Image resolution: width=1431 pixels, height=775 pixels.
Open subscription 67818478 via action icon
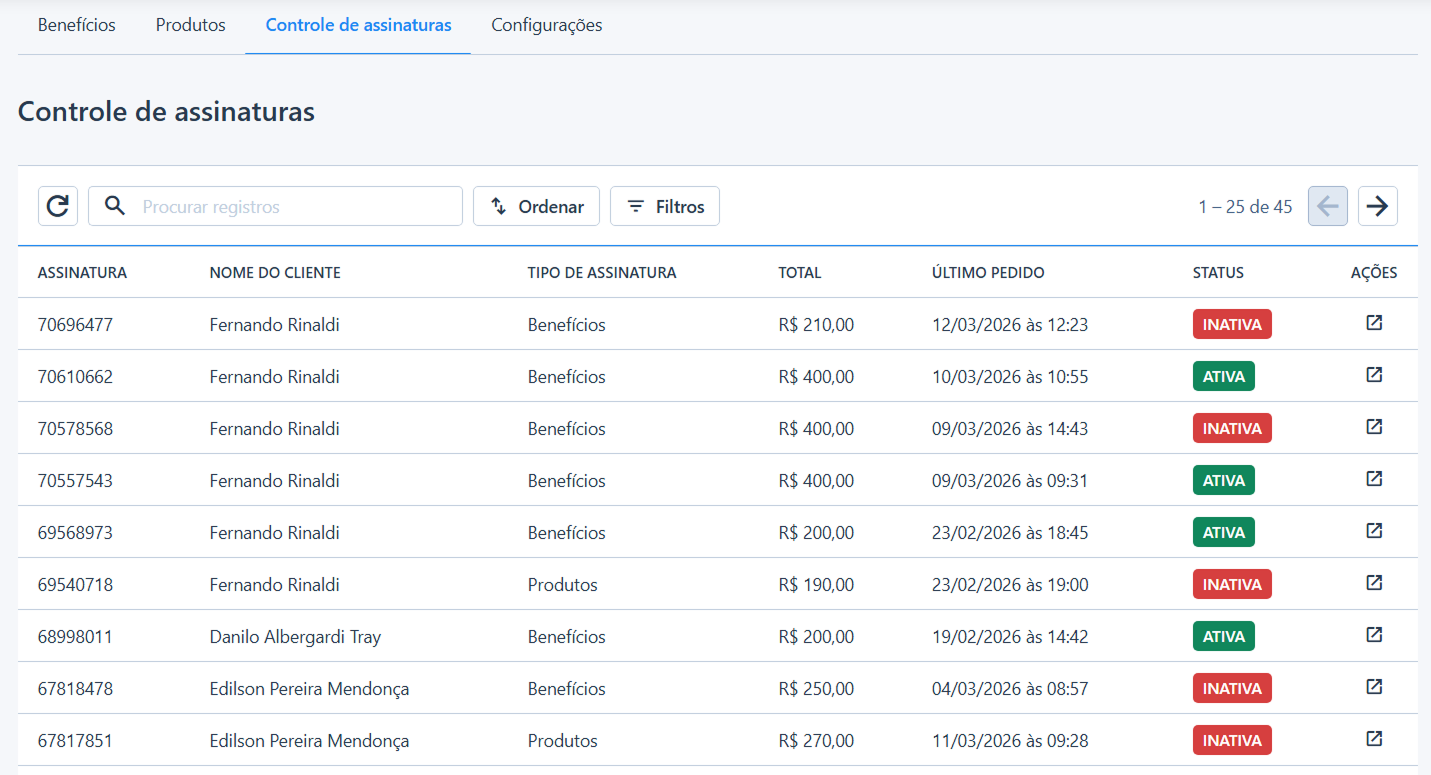(1374, 687)
